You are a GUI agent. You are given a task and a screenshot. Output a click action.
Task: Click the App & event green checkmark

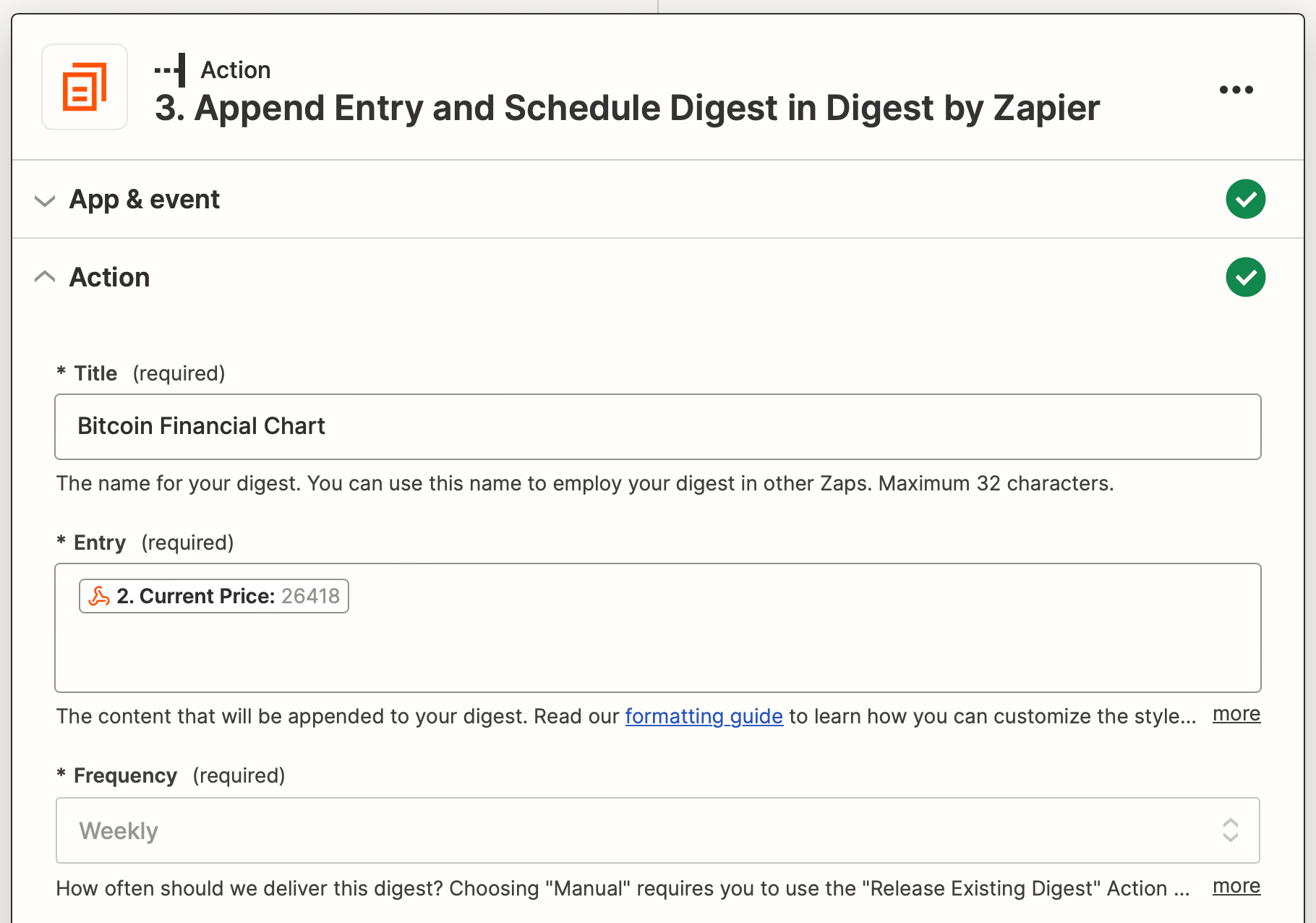[x=1246, y=199]
